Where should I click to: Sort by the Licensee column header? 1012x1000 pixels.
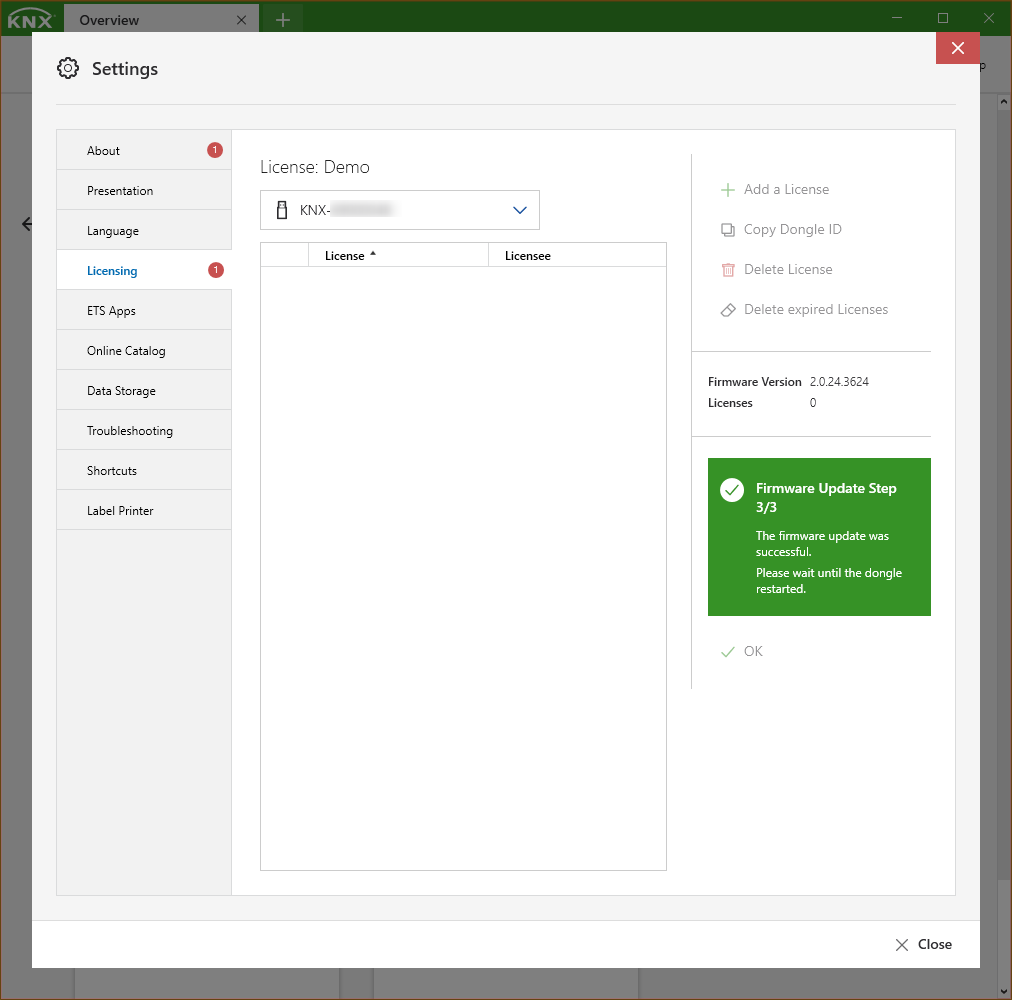tap(577, 256)
